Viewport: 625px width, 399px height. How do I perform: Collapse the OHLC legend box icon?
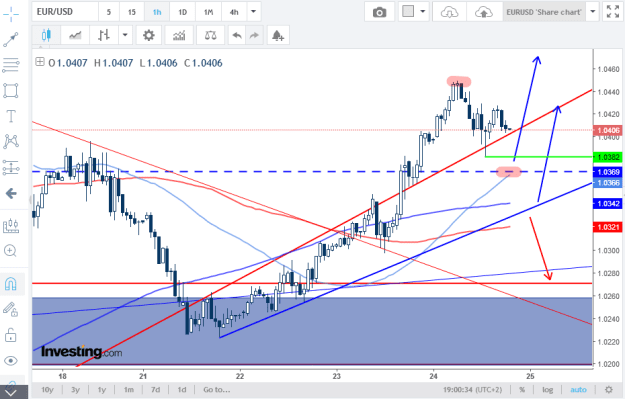pyautogui.click(x=40, y=62)
